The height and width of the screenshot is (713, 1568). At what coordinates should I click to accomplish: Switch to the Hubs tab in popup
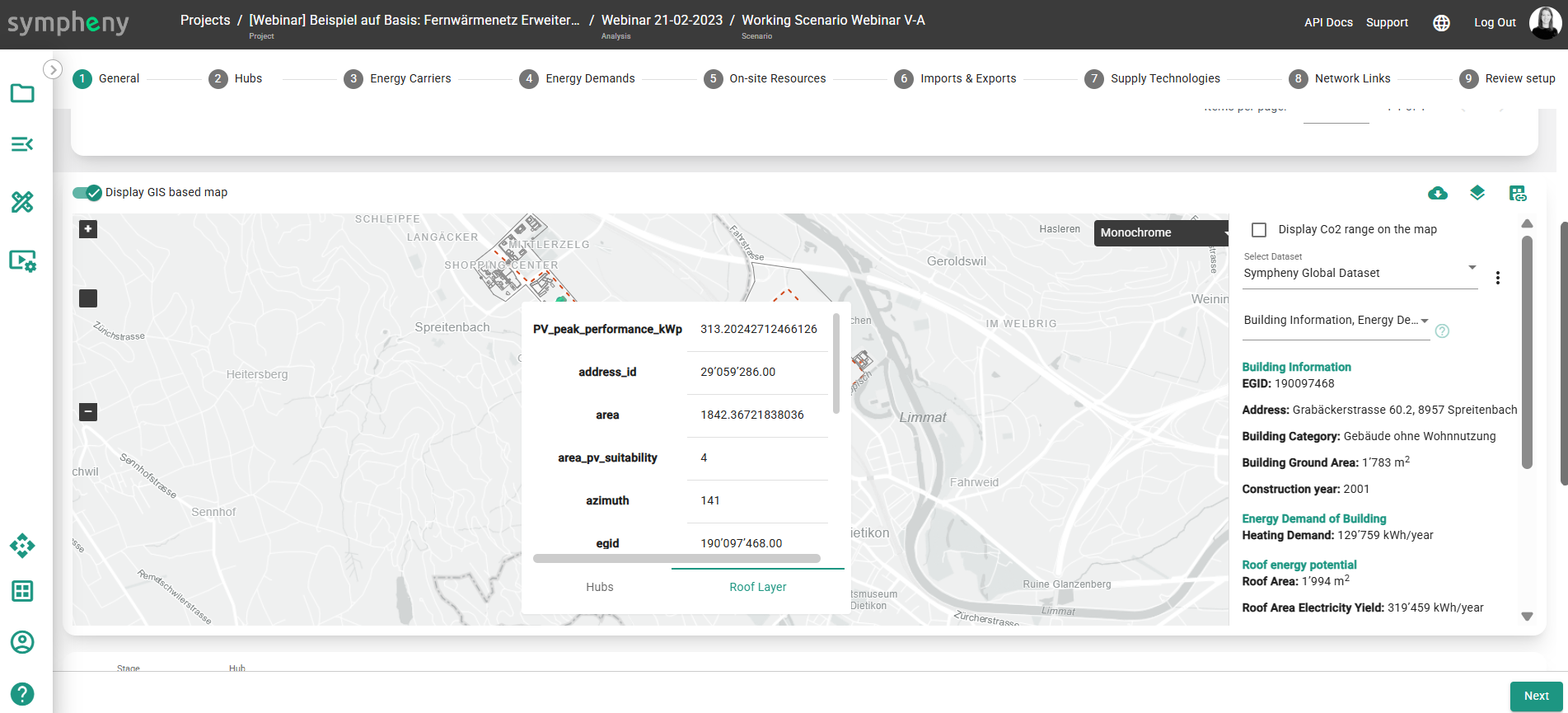tap(599, 587)
